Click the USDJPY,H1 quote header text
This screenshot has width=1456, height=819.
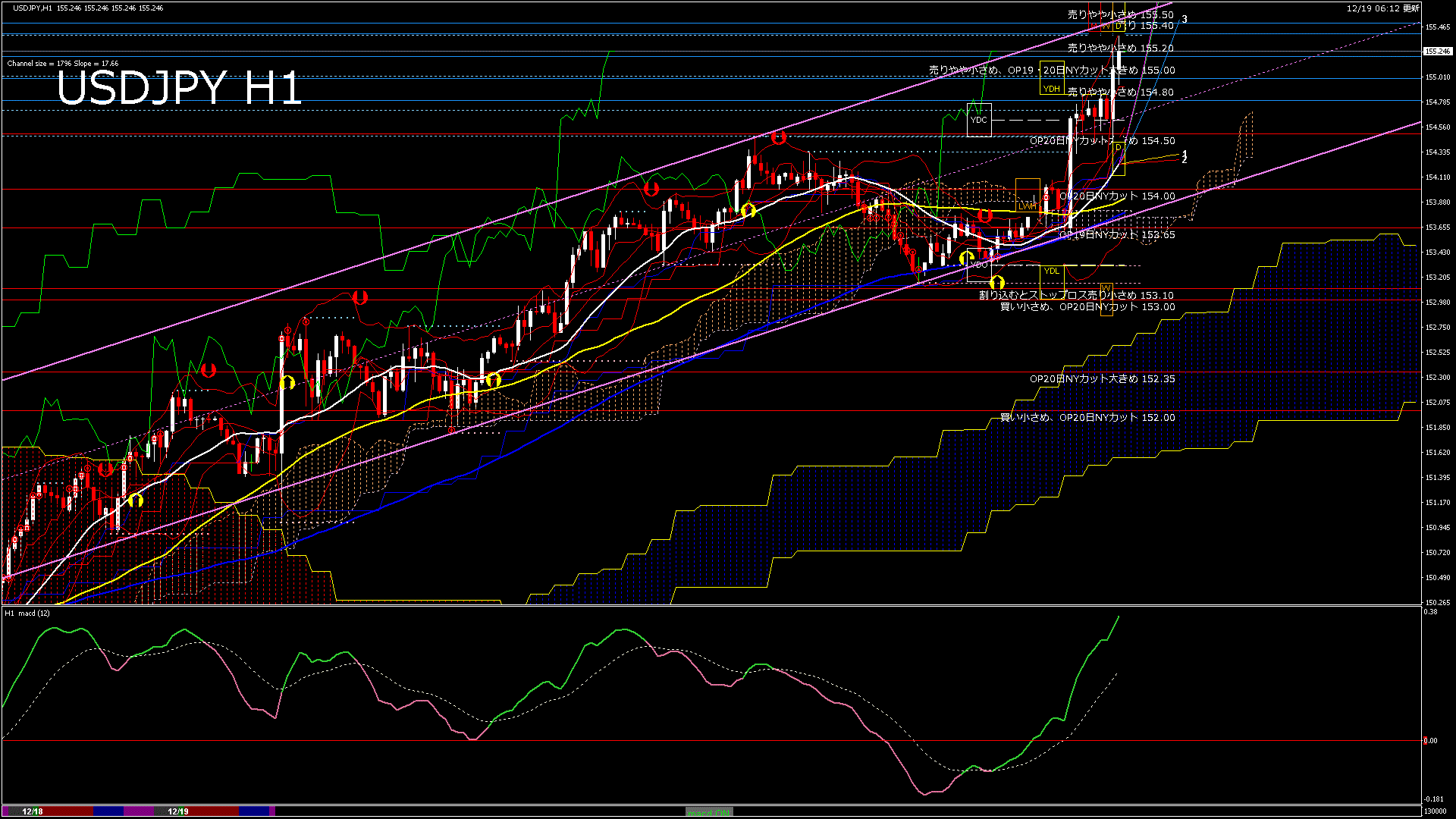coord(88,8)
